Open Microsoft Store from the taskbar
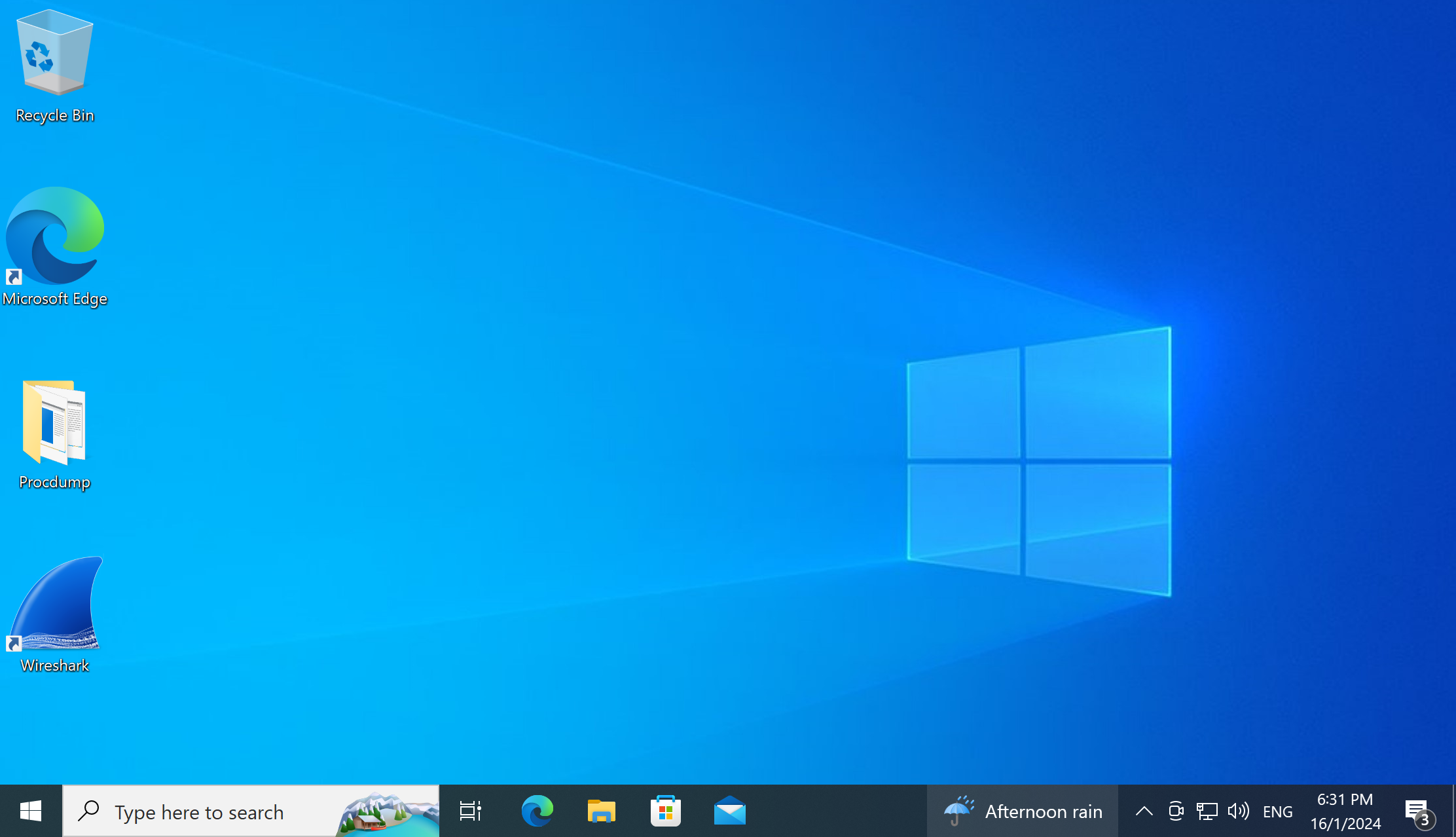1456x837 pixels. pos(665,811)
